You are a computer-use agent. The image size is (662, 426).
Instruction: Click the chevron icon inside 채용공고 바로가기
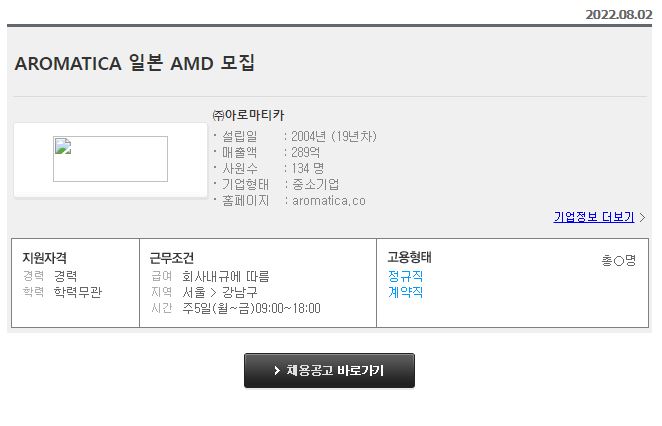(x=277, y=370)
